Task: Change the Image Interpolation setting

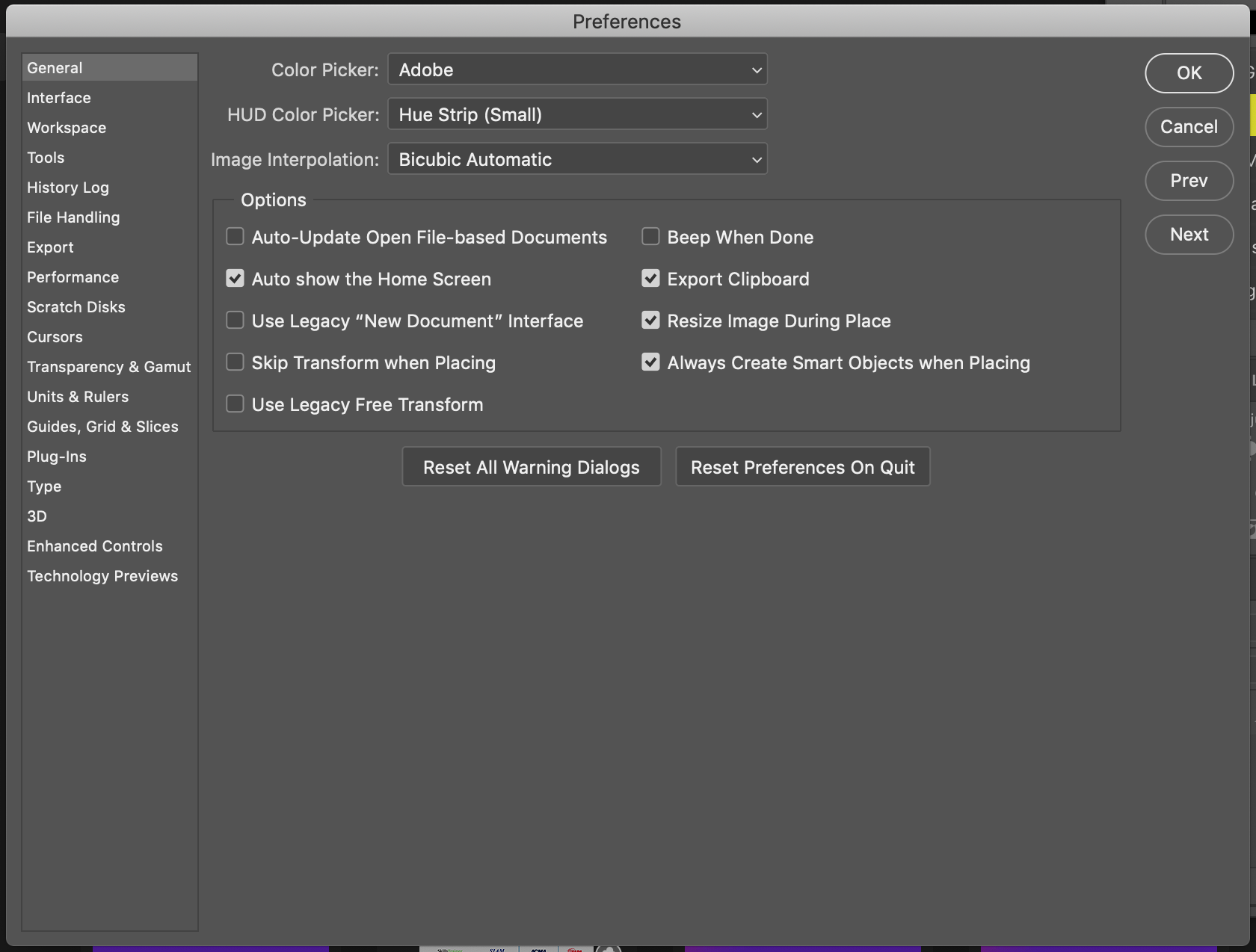Action: [x=576, y=159]
